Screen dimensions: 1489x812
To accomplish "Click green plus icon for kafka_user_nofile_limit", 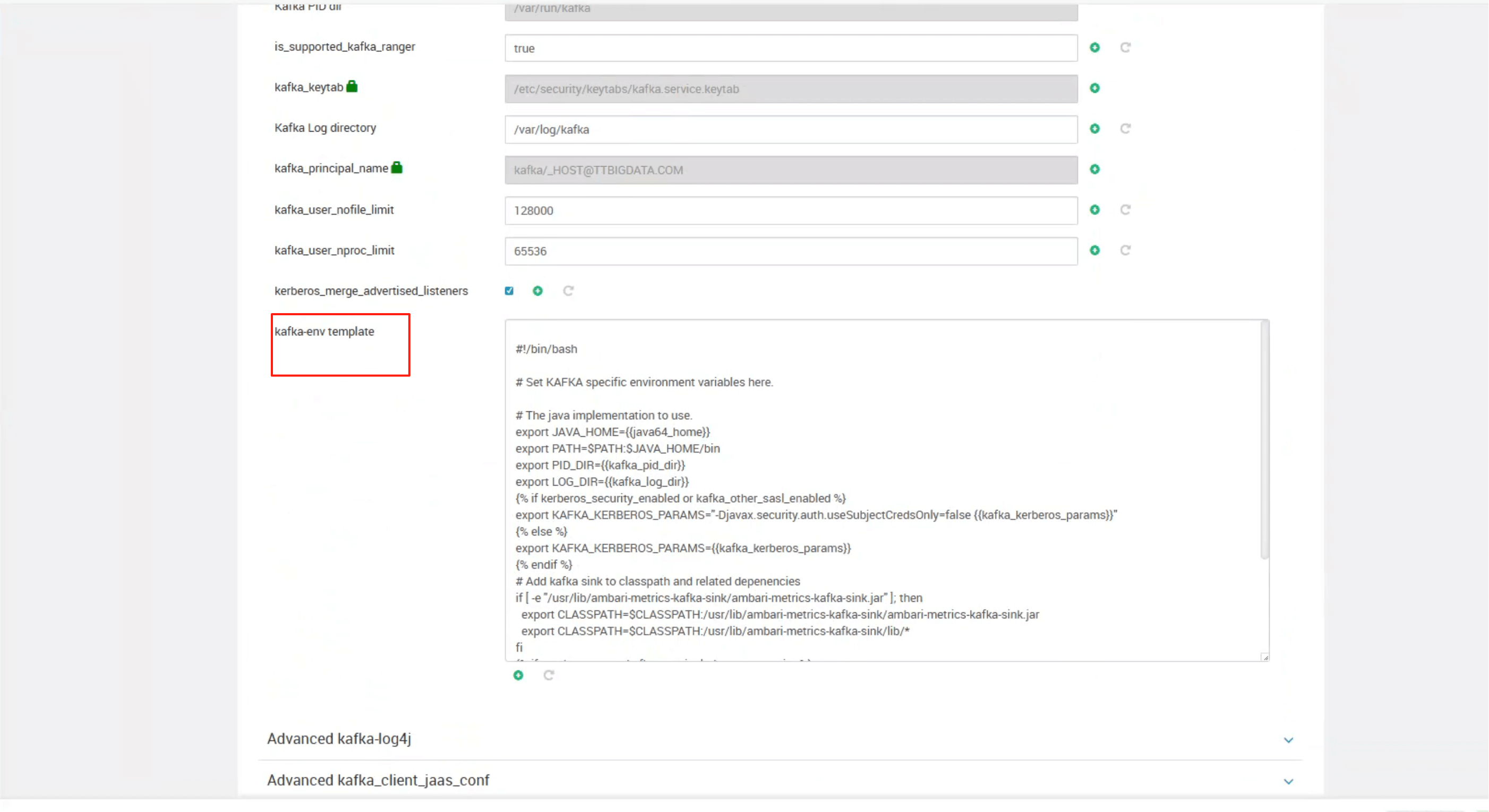I will pyautogui.click(x=1094, y=210).
